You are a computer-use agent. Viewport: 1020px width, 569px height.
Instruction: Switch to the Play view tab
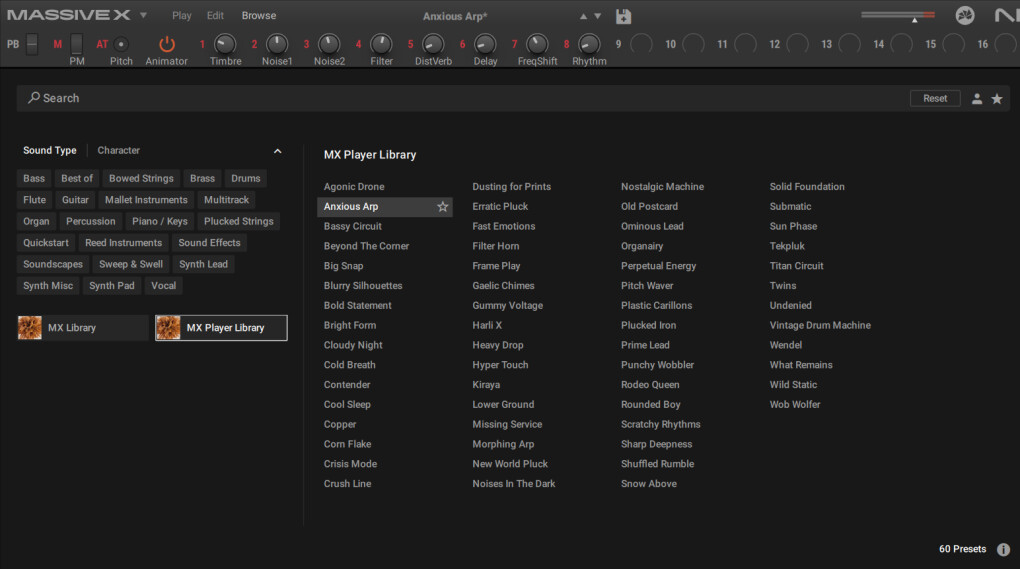(x=181, y=16)
